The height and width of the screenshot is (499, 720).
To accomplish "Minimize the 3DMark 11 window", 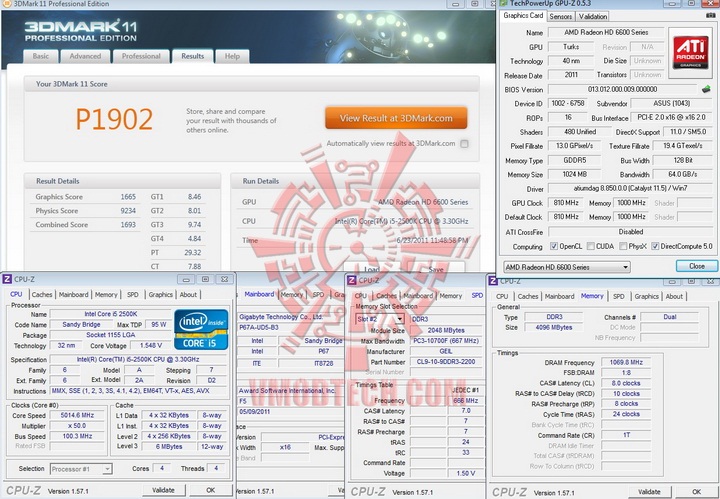I will [456, 4].
